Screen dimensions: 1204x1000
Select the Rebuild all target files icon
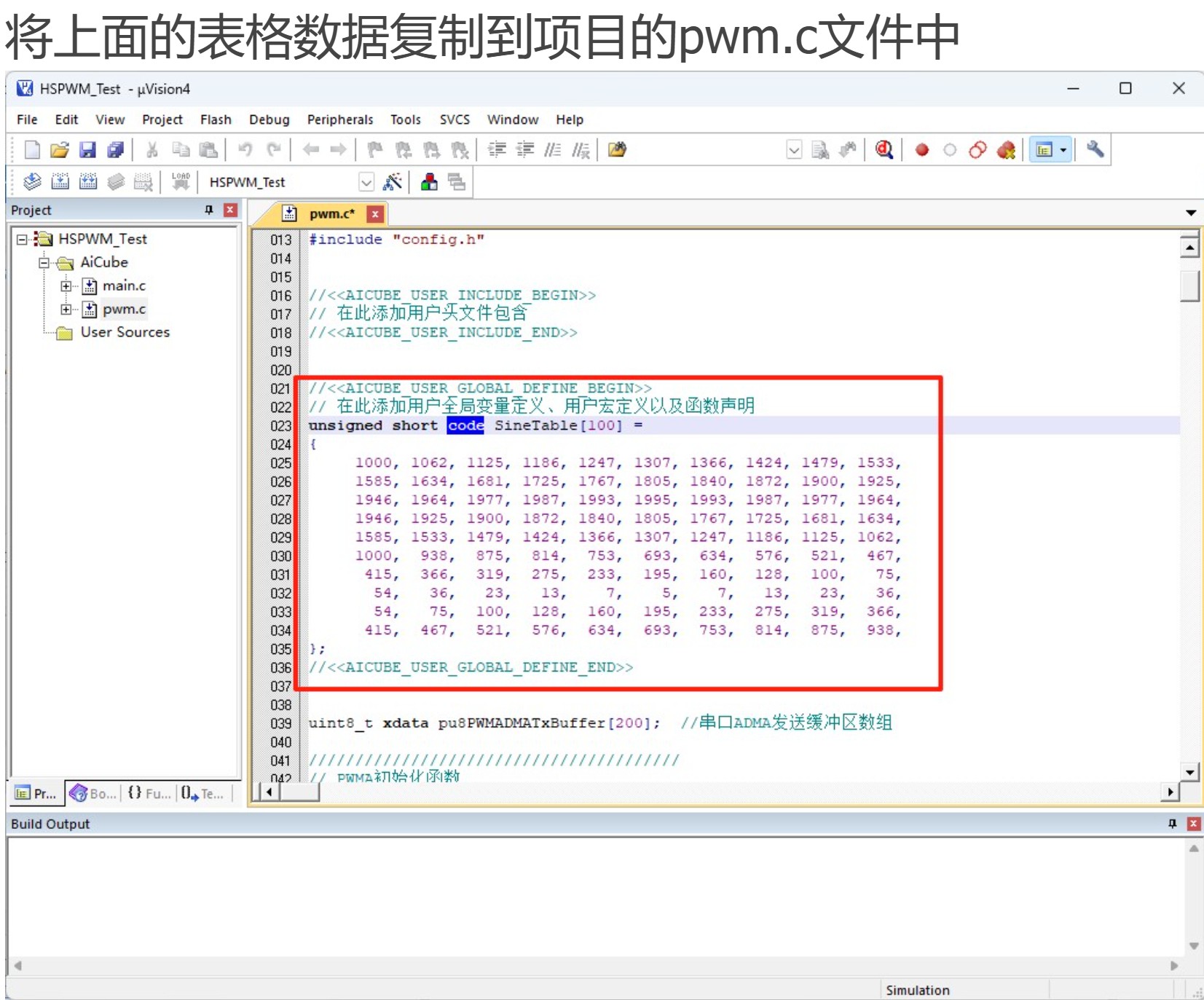coord(88,182)
